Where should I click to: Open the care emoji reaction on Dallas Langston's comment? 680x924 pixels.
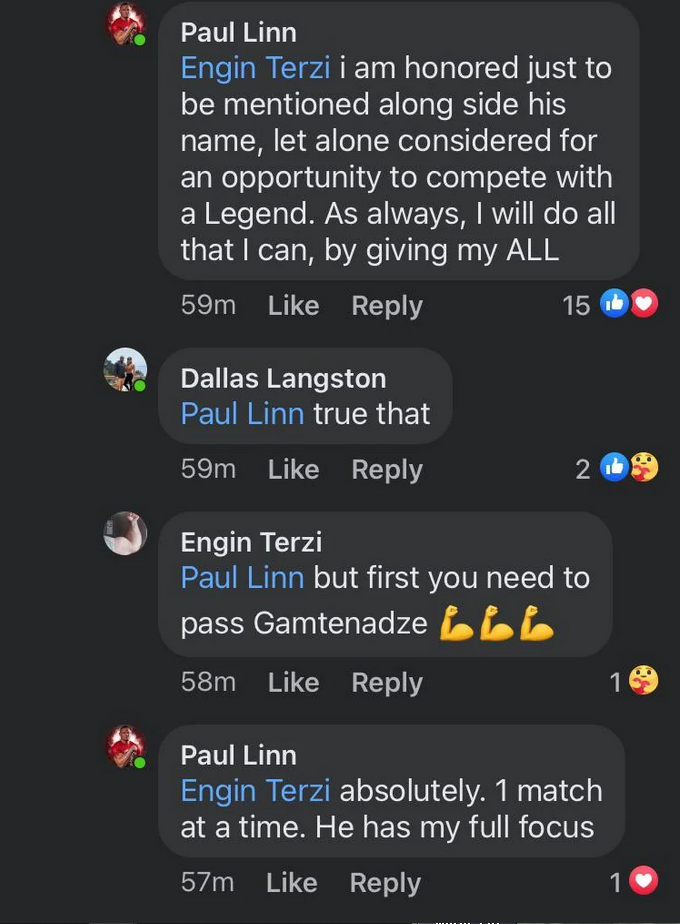pyautogui.click(x=644, y=468)
